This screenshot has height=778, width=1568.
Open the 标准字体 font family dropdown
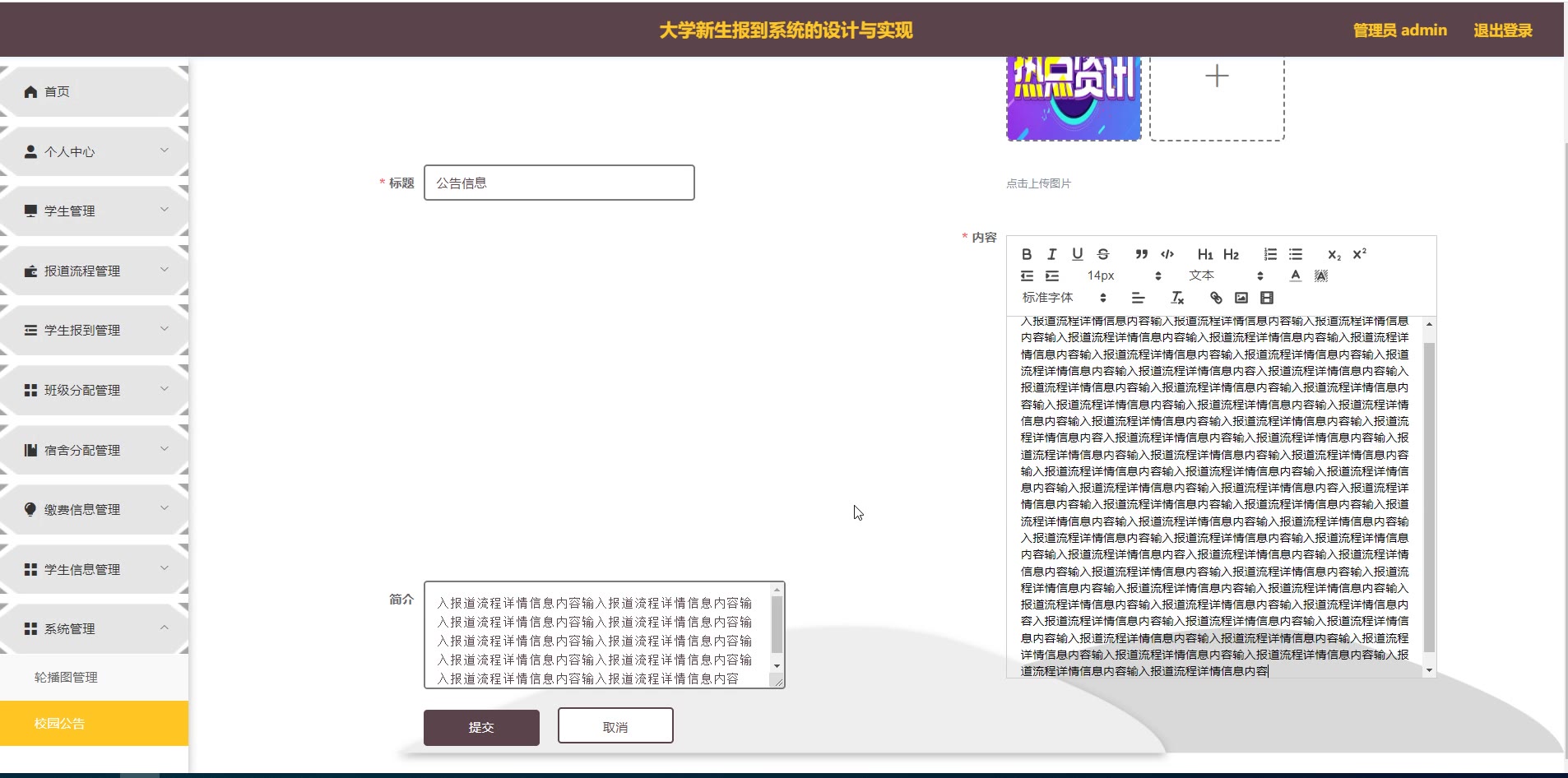pos(1065,298)
